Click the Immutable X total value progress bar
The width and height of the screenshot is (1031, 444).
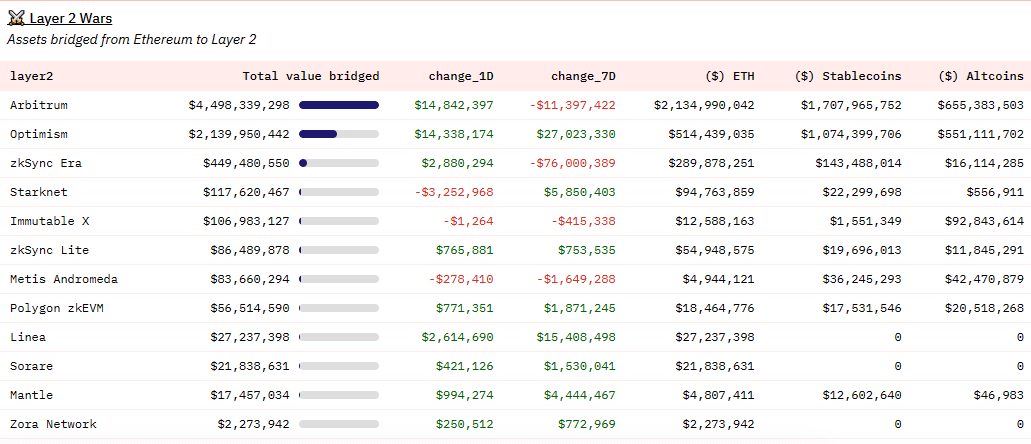[x=339, y=221]
